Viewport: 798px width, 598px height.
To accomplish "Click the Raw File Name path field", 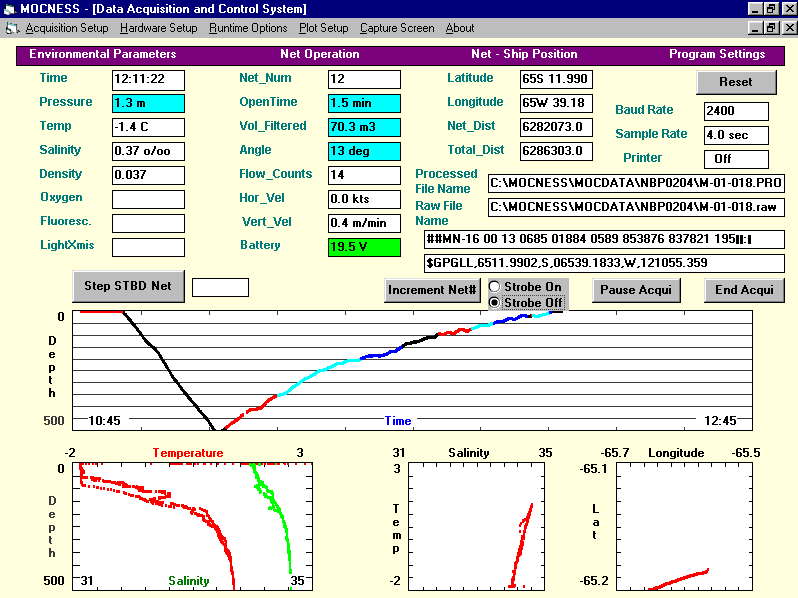I will [636, 207].
